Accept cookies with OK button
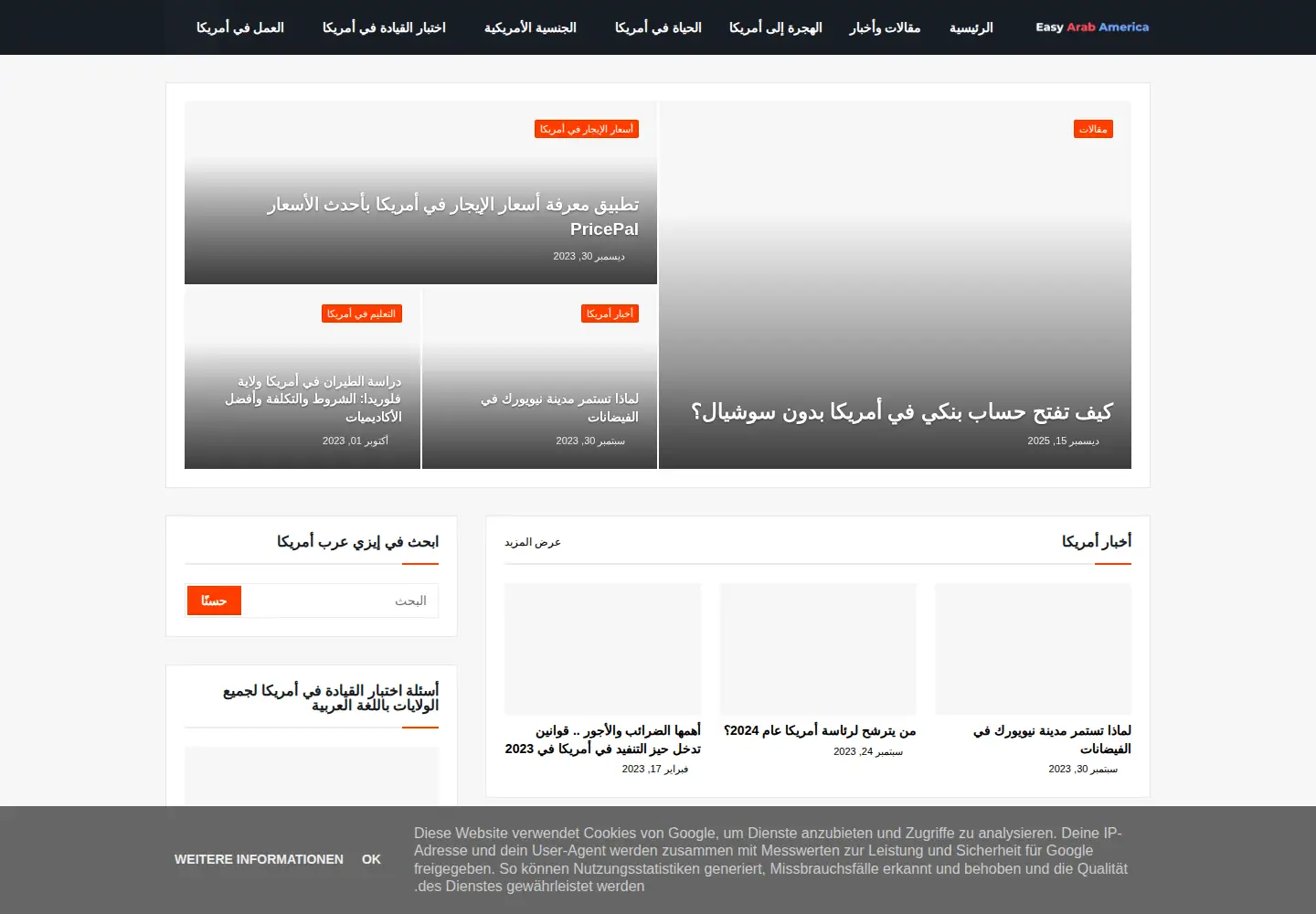1316x914 pixels. (x=371, y=859)
